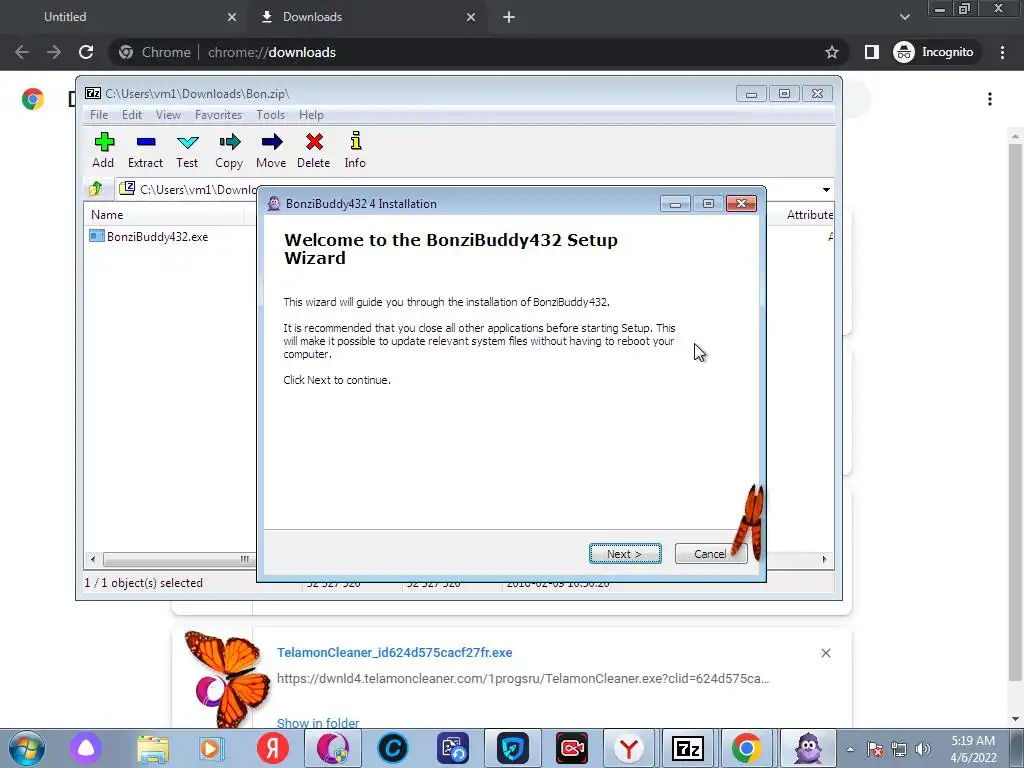This screenshot has width=1024, height=768.
Task: Open Chrome tab search chevron
Action: (x=904, y=17)
